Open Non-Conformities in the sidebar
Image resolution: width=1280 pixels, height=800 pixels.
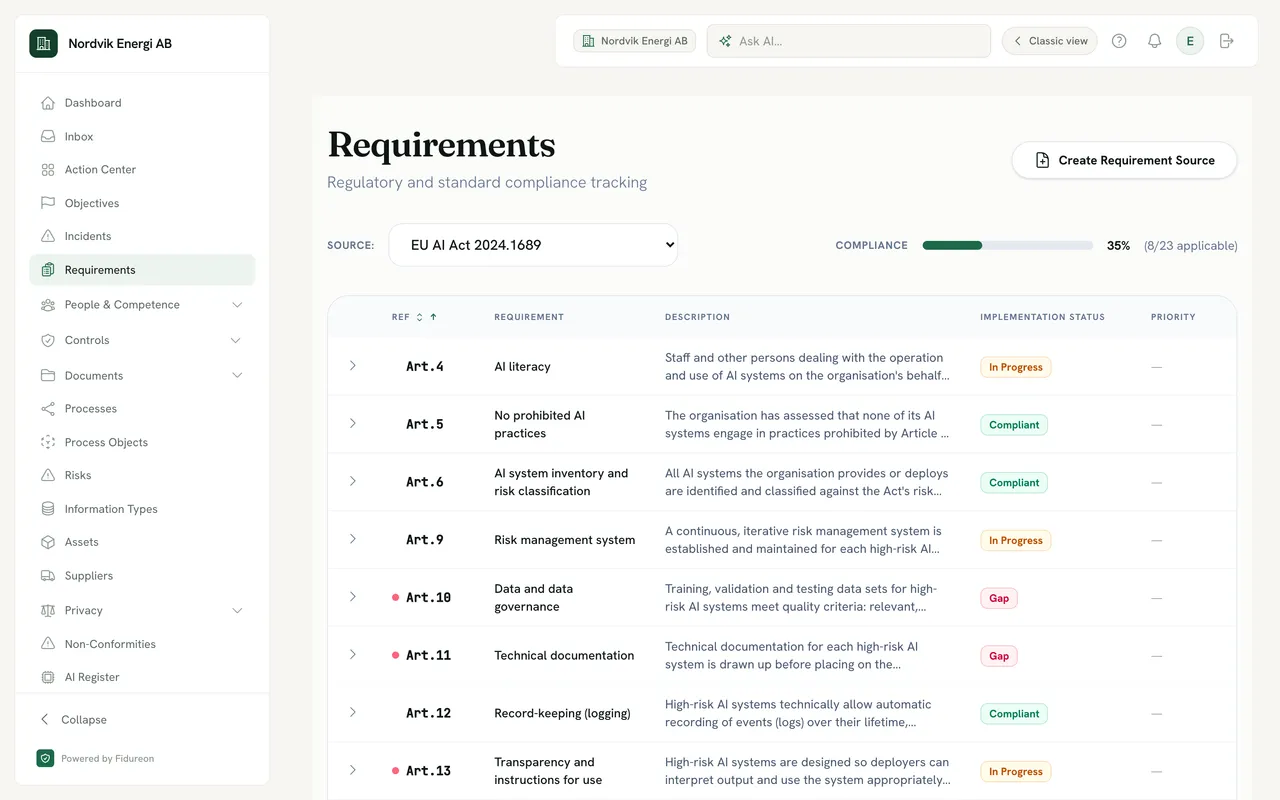[x=142, y=644]
